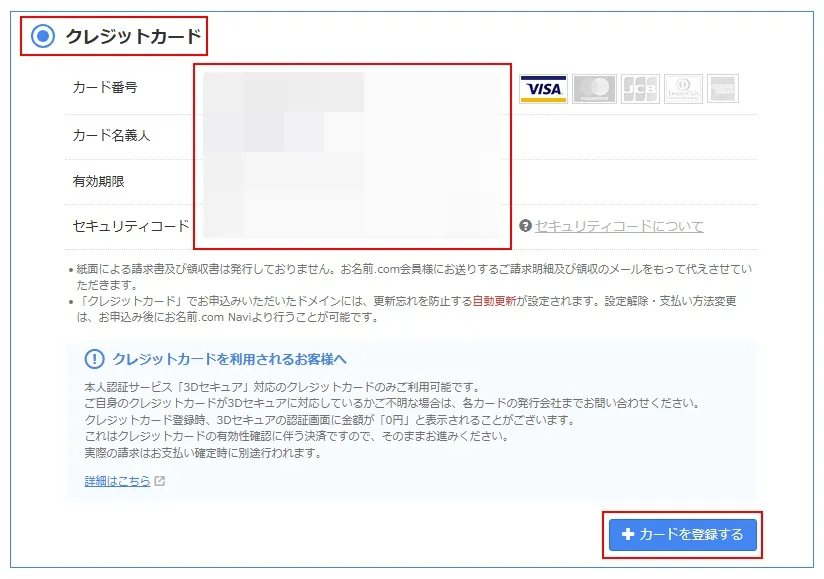Click the クレジットカードを利用されるお客様へ heading
Viewport: 824px width, 579px height.
[230, 359]
